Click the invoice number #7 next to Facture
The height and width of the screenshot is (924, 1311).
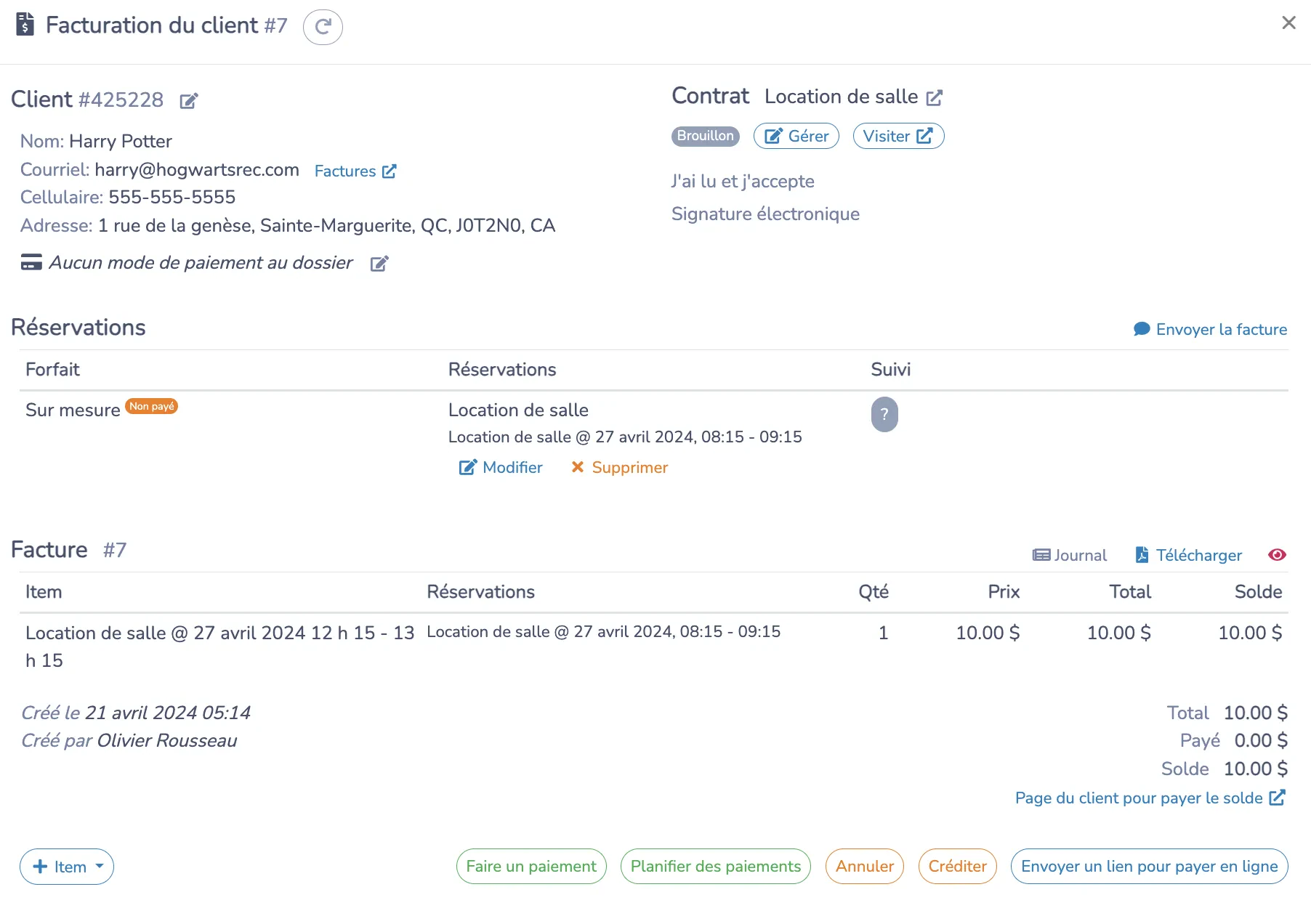click(x=115, y=551)
